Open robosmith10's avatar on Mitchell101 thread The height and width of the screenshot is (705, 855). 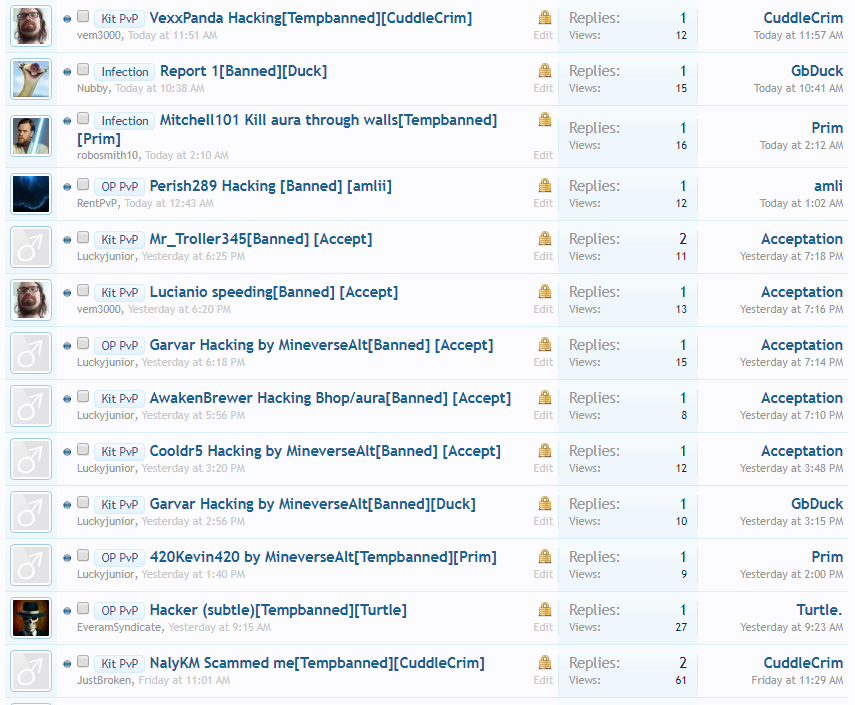click(31, 136)
